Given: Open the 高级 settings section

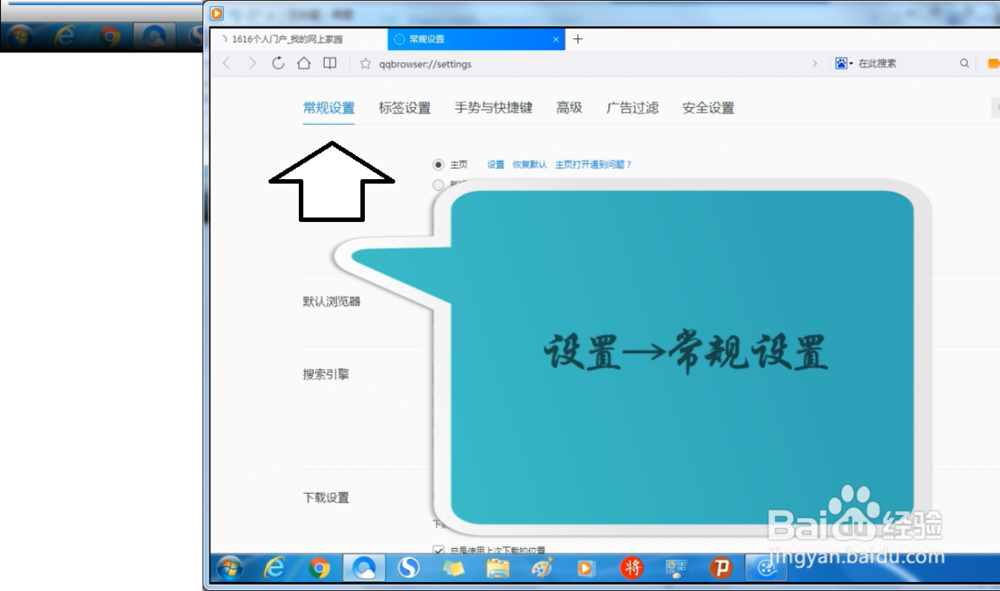Looking at the screenshot, I should [569, 108].
